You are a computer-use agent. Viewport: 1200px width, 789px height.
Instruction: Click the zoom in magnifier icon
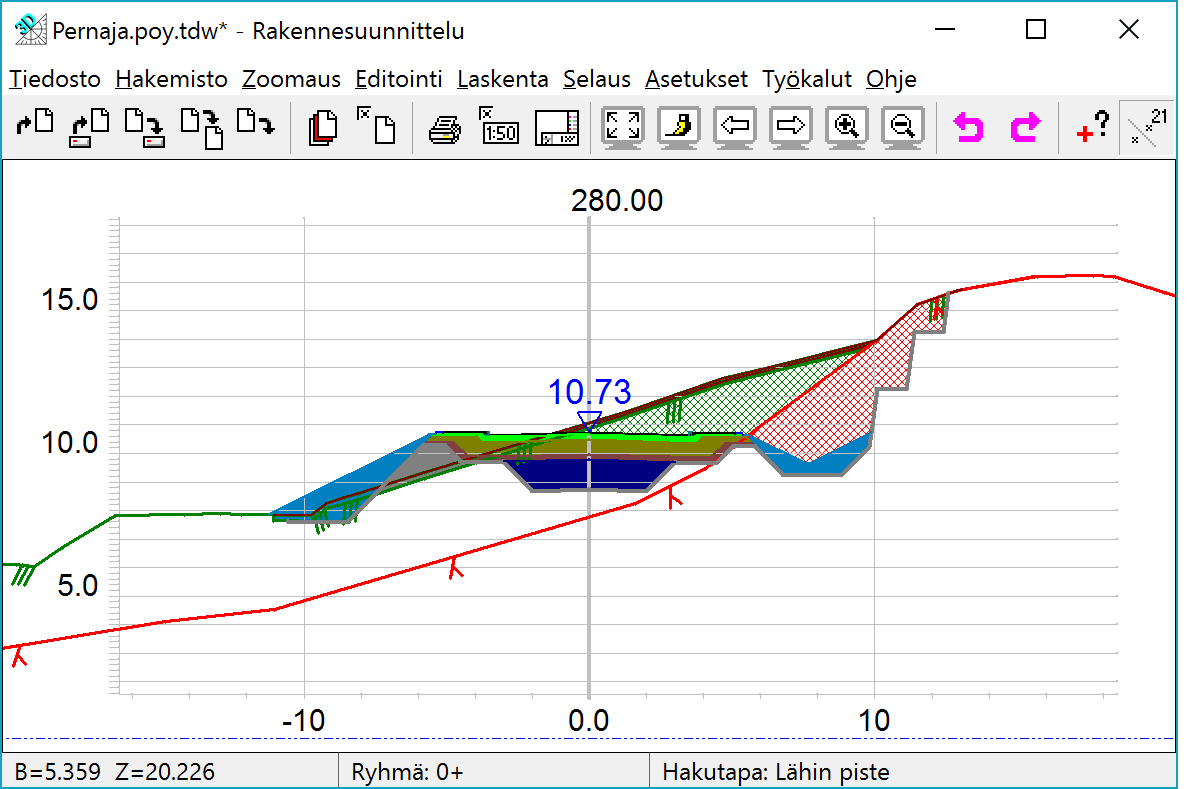[x=847, y=127]
